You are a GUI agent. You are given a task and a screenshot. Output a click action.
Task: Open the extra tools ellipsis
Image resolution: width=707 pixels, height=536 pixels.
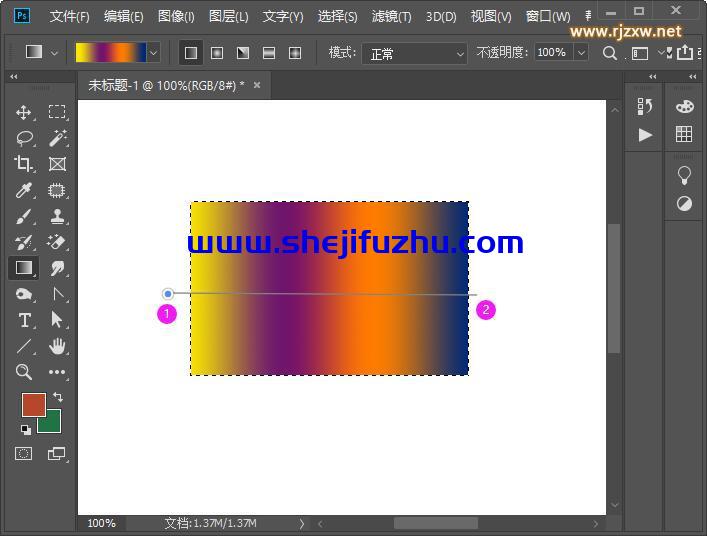57,372
